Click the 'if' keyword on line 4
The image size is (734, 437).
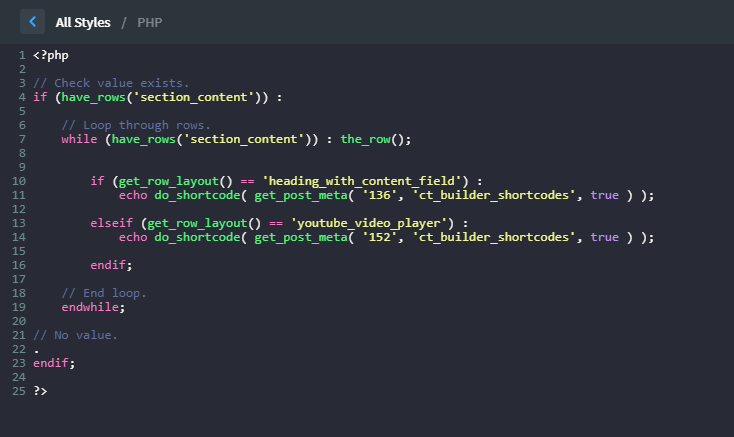pos(40,97)
